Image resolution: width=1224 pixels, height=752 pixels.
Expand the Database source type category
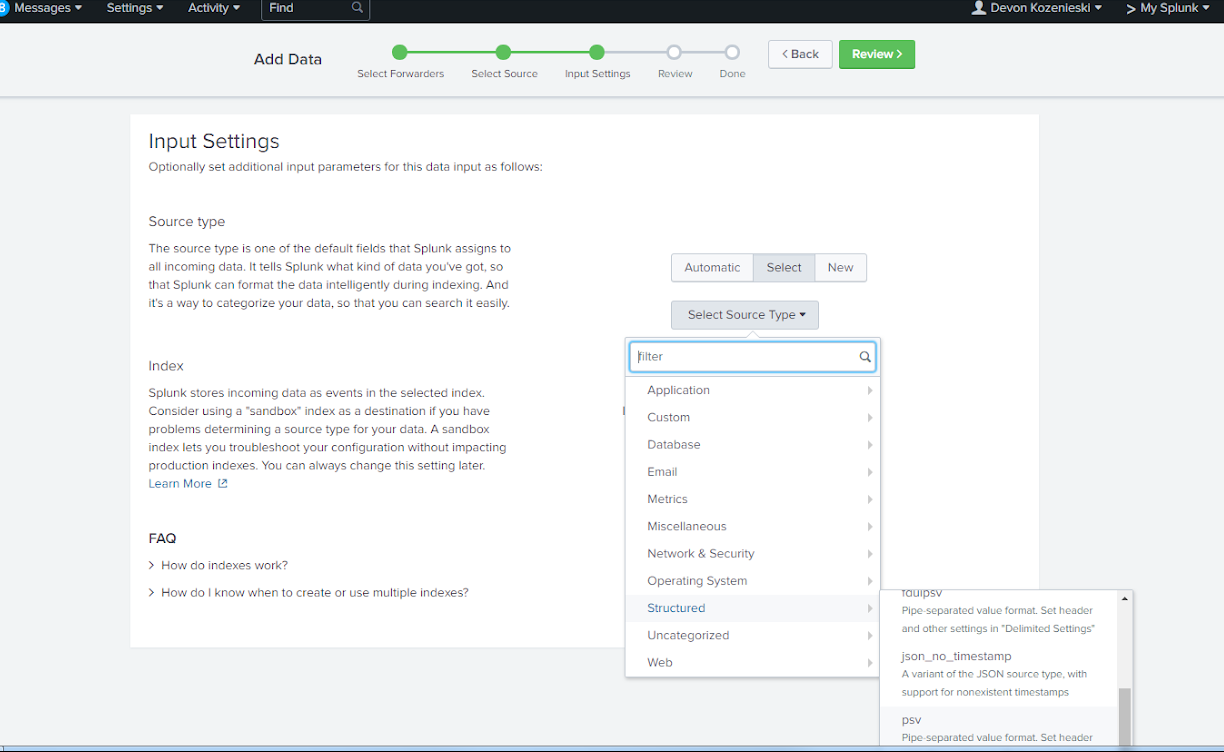752,444
